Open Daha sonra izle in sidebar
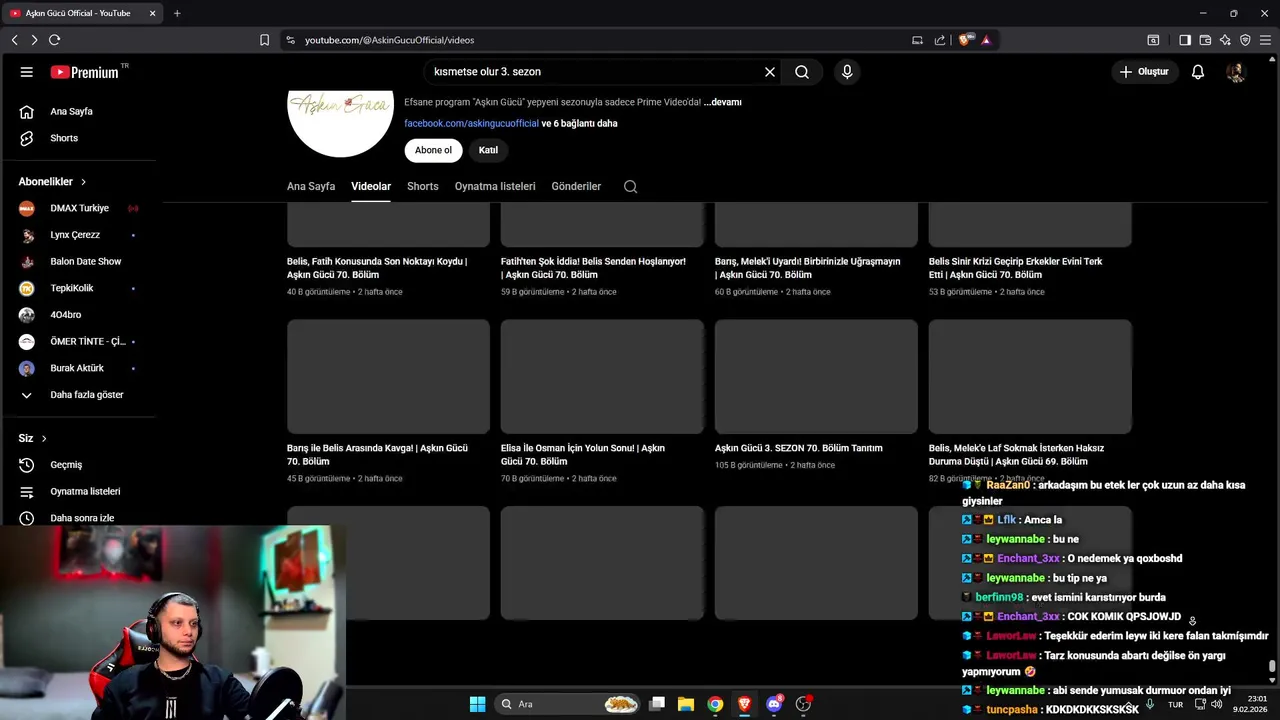Screen dimensions: 1280x720 [80, 518]
